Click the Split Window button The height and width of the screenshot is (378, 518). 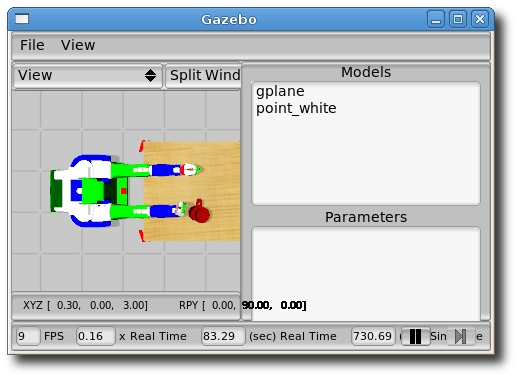[203, 76]
